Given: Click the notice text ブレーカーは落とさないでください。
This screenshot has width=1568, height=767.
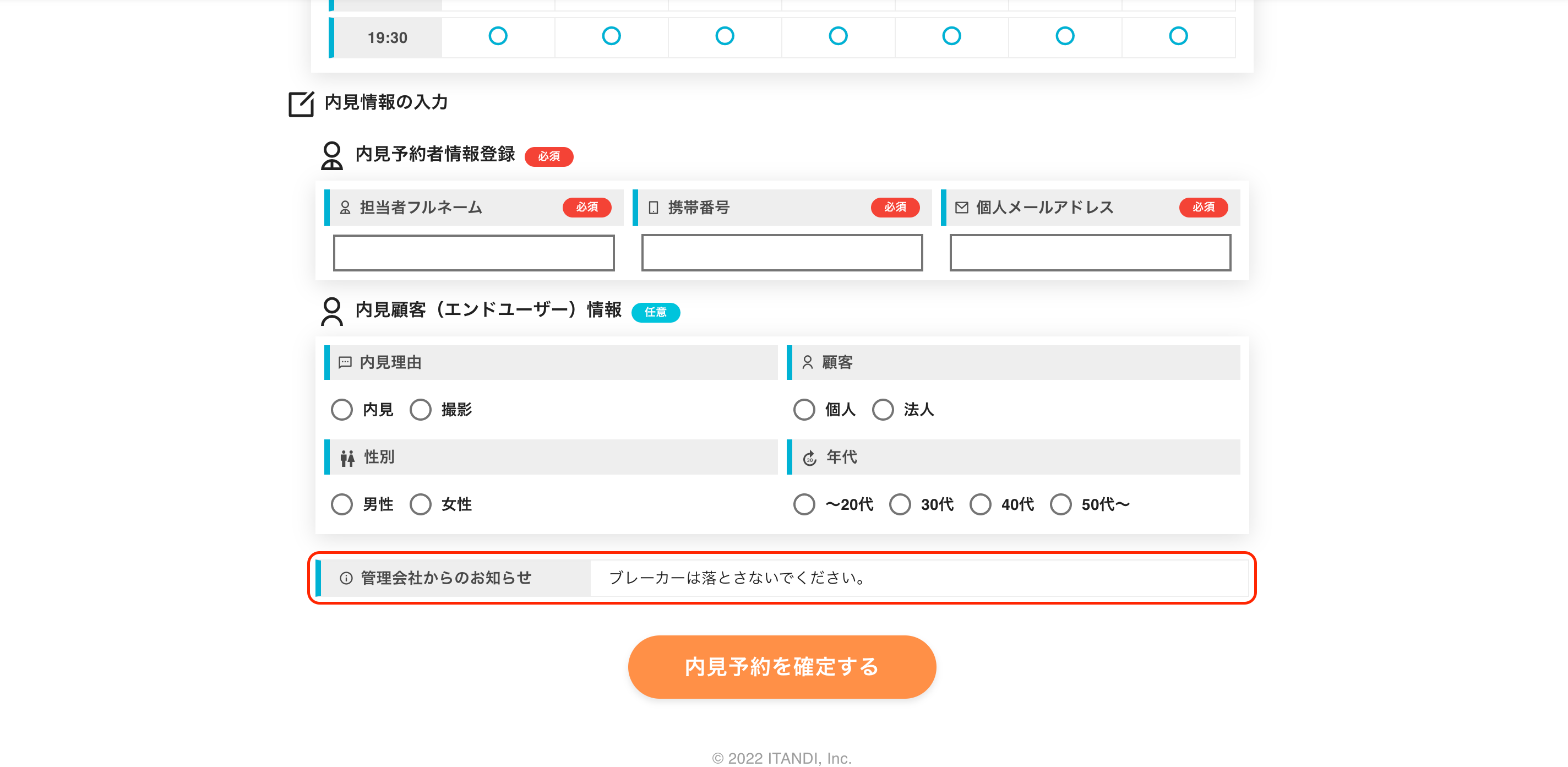Looking at the screenshot, I should pos(738,578).
